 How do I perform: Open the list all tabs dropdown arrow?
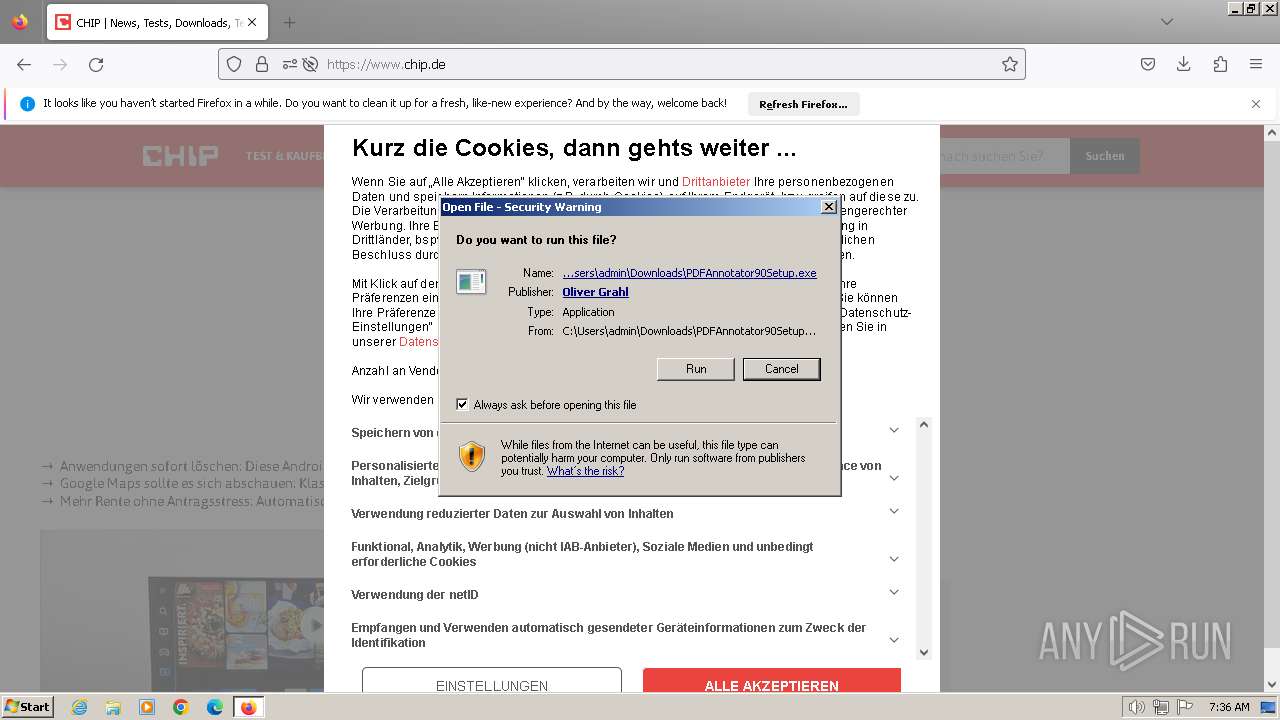1167,22
